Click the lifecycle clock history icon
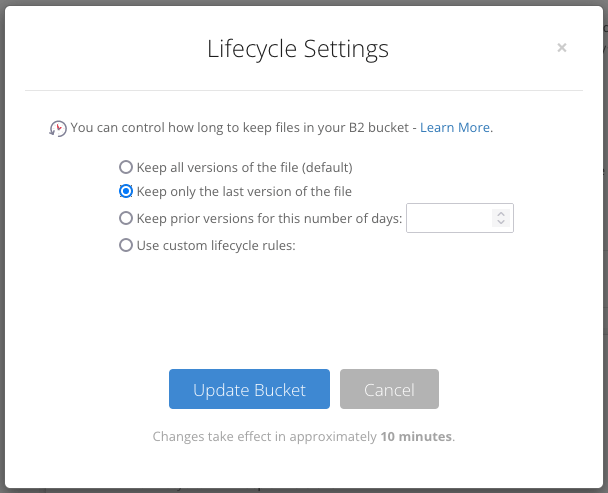 point(58,128)
